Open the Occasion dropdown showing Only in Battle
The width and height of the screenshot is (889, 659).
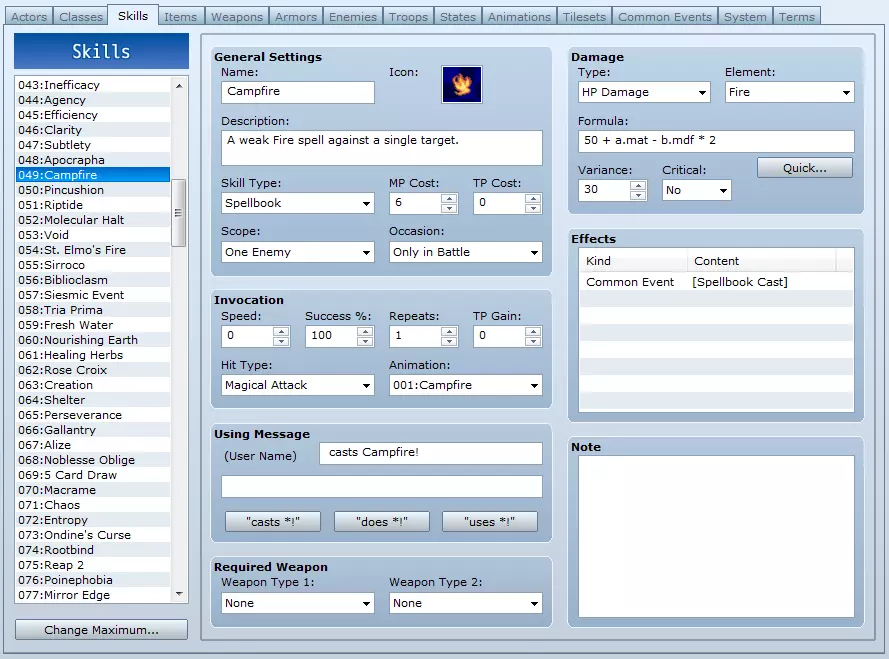pyautogui.click(x=465, y=252)
